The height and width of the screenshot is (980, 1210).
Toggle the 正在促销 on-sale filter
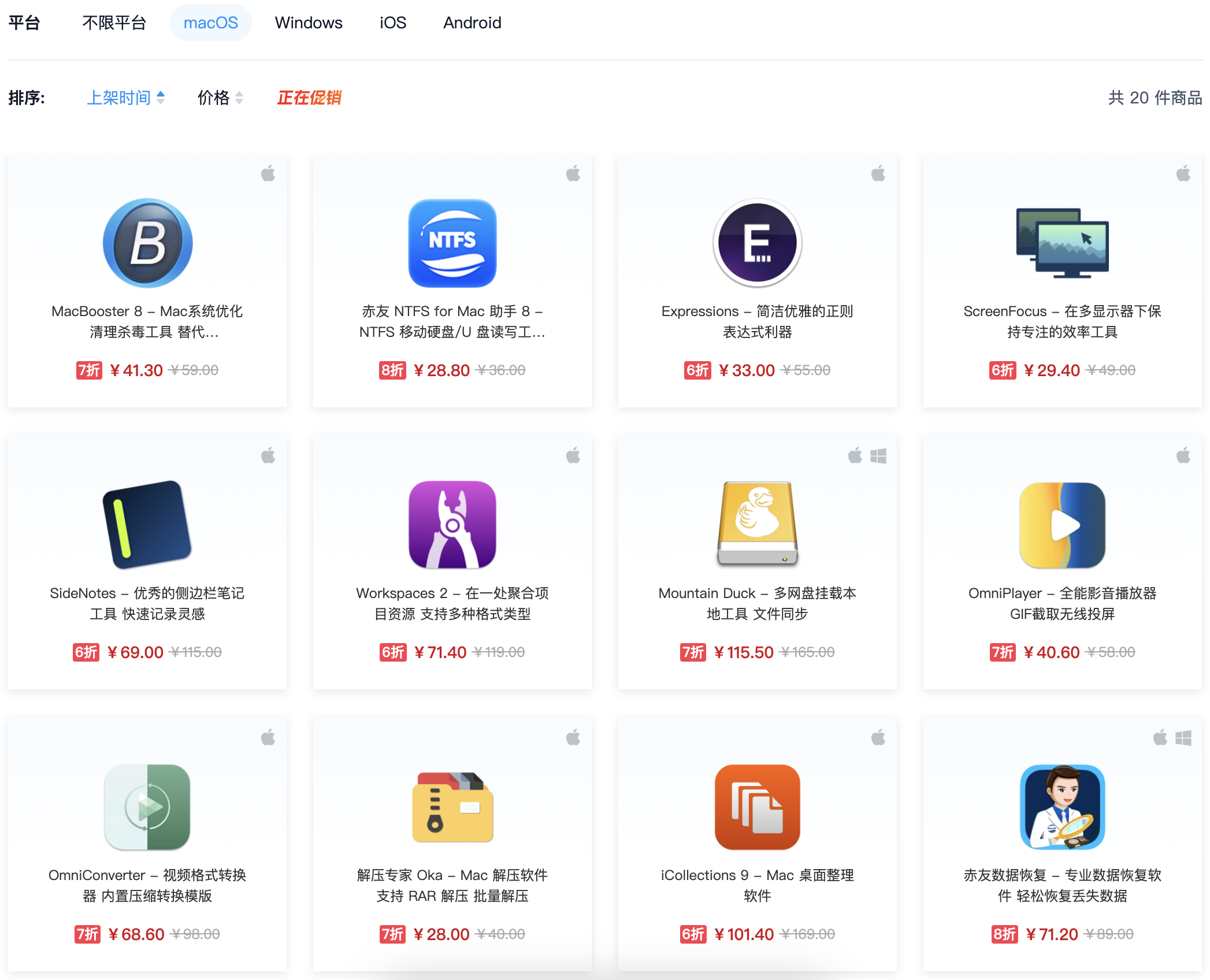[x=309, y=98]
